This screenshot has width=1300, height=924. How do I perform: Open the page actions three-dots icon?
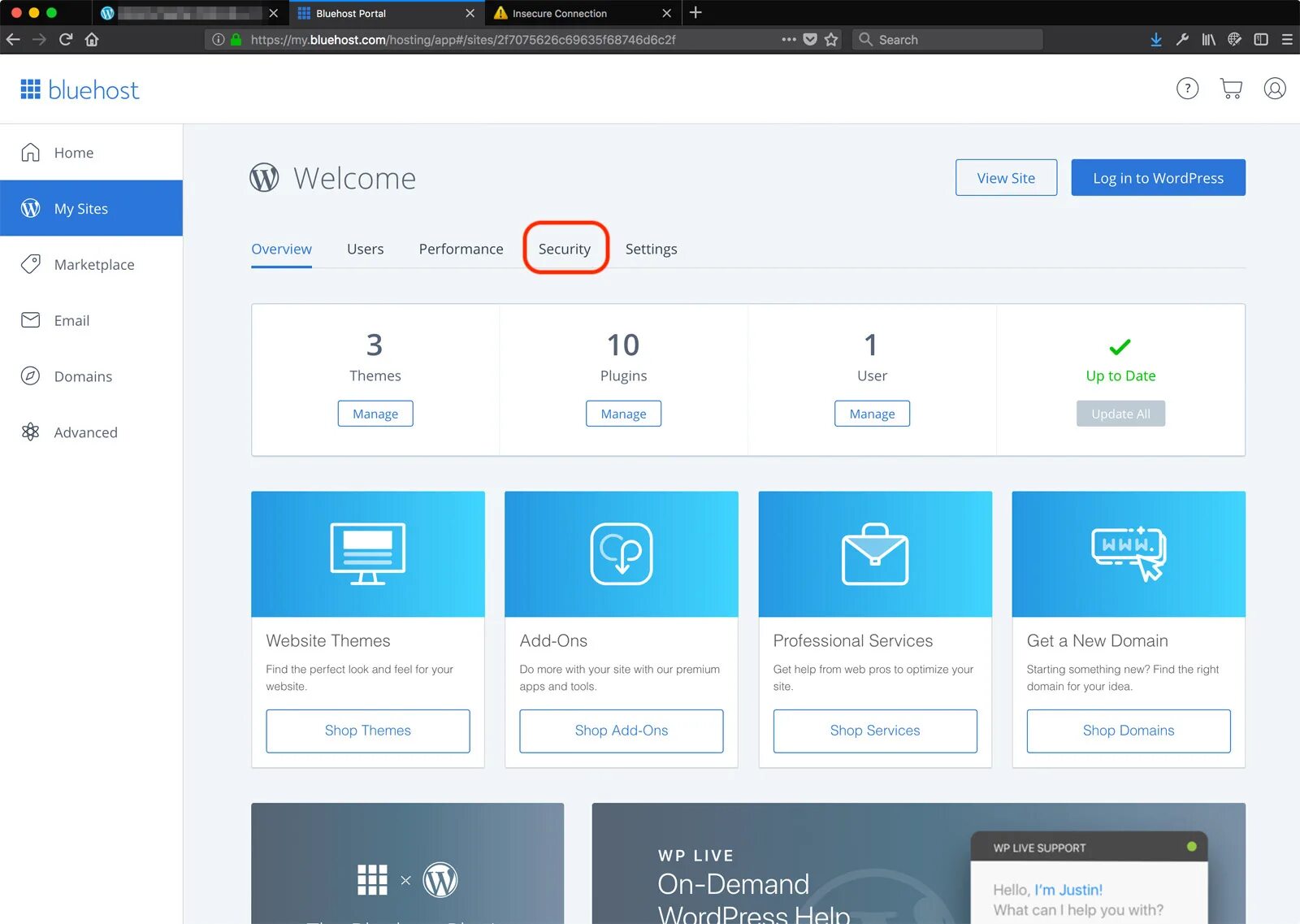[x=788, y=39]
